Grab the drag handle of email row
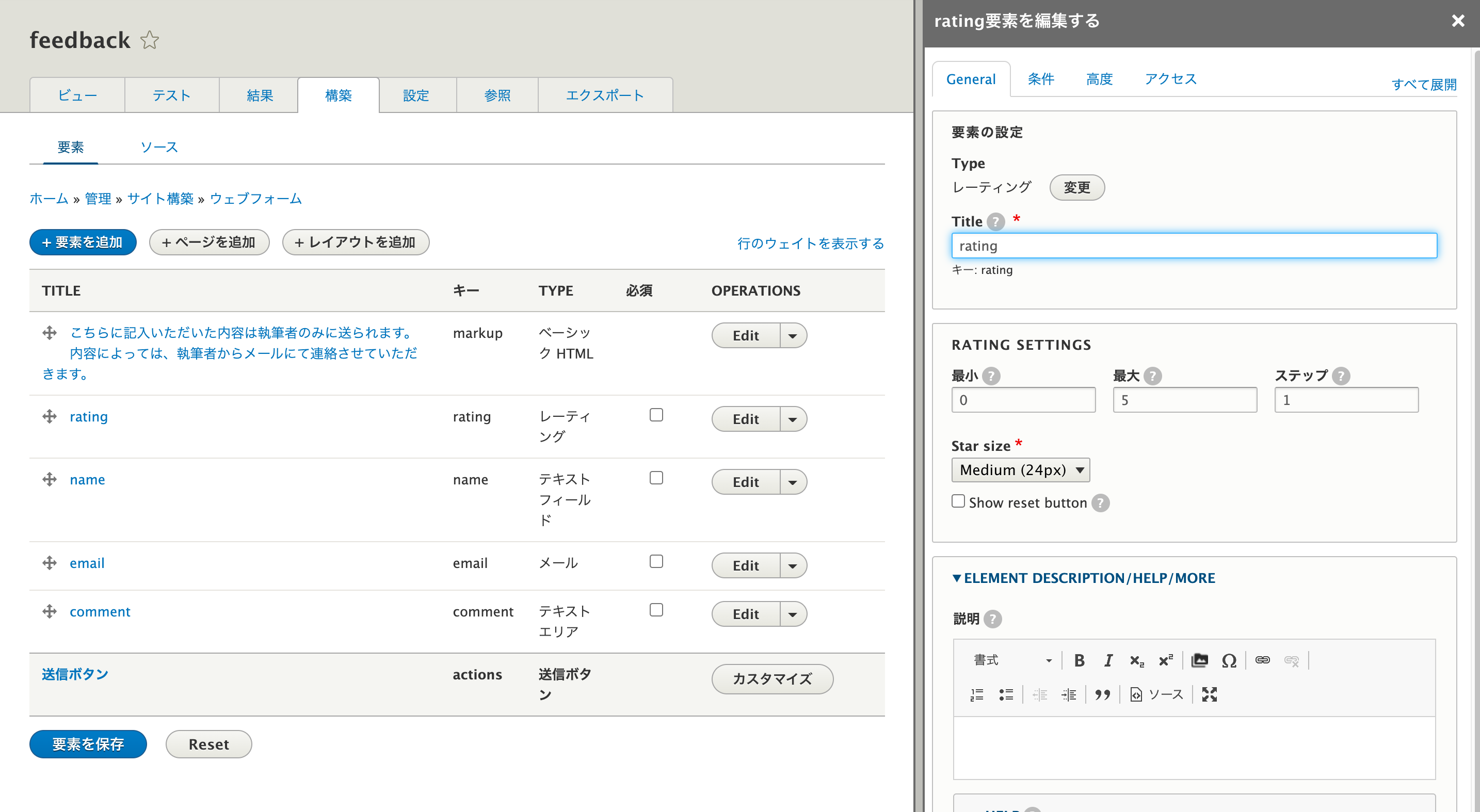 50,563
